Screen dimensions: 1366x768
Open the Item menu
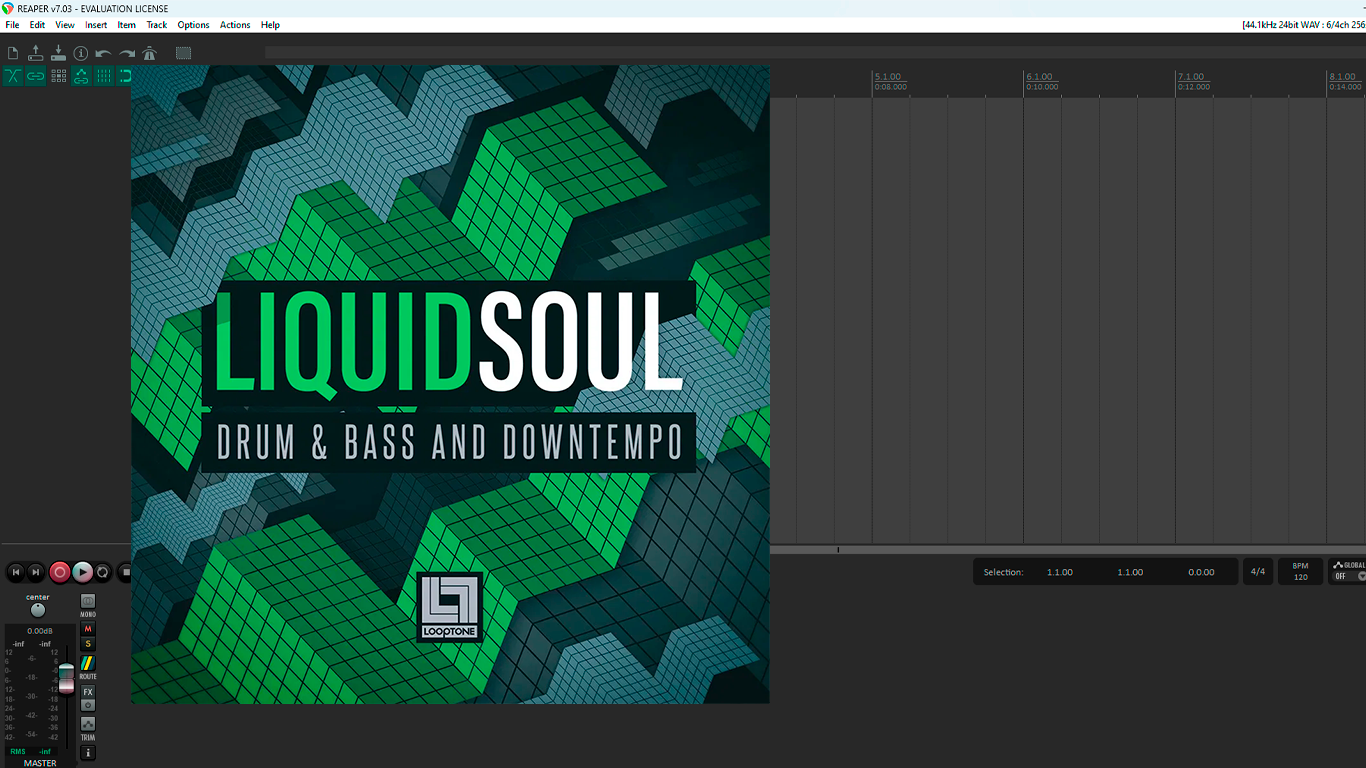click(127, 25)
